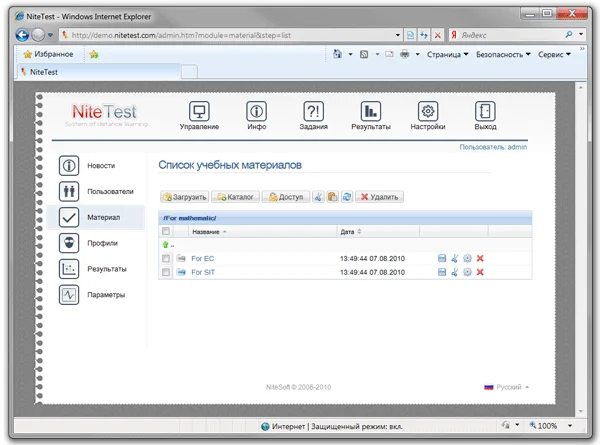The image size is (600, 445).
Task: Open the Результаты chart icon in top navigation
Action: 371,112
